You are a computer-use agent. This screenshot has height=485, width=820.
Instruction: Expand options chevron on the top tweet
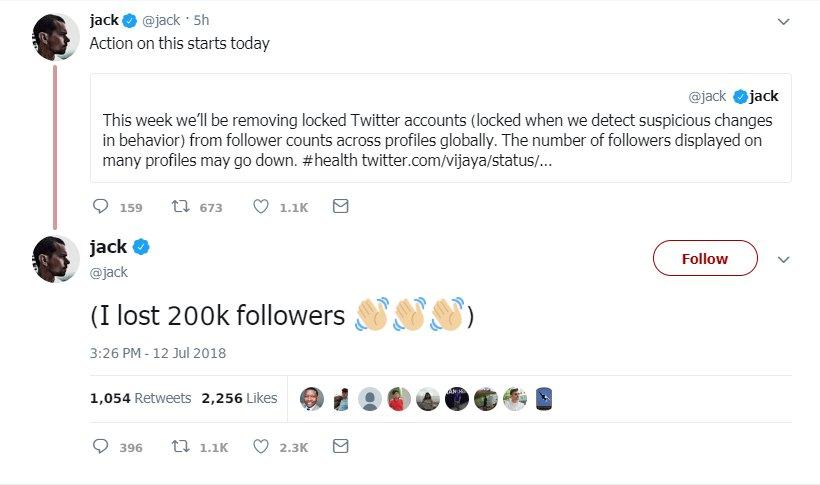tap(784, 20)
